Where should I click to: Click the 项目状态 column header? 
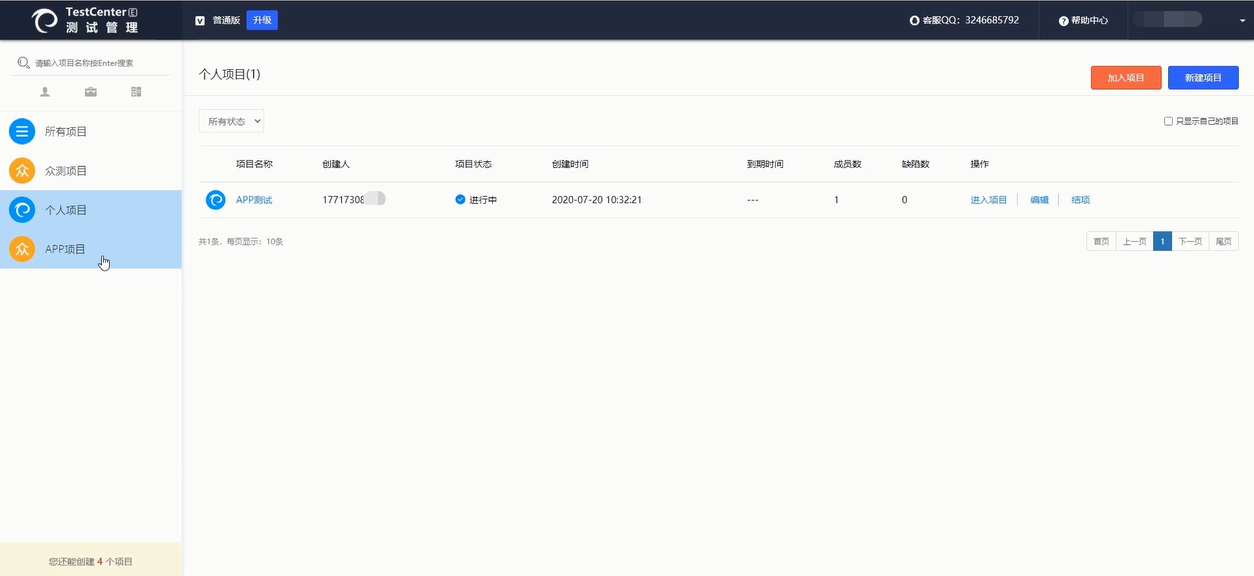point(473,164)
